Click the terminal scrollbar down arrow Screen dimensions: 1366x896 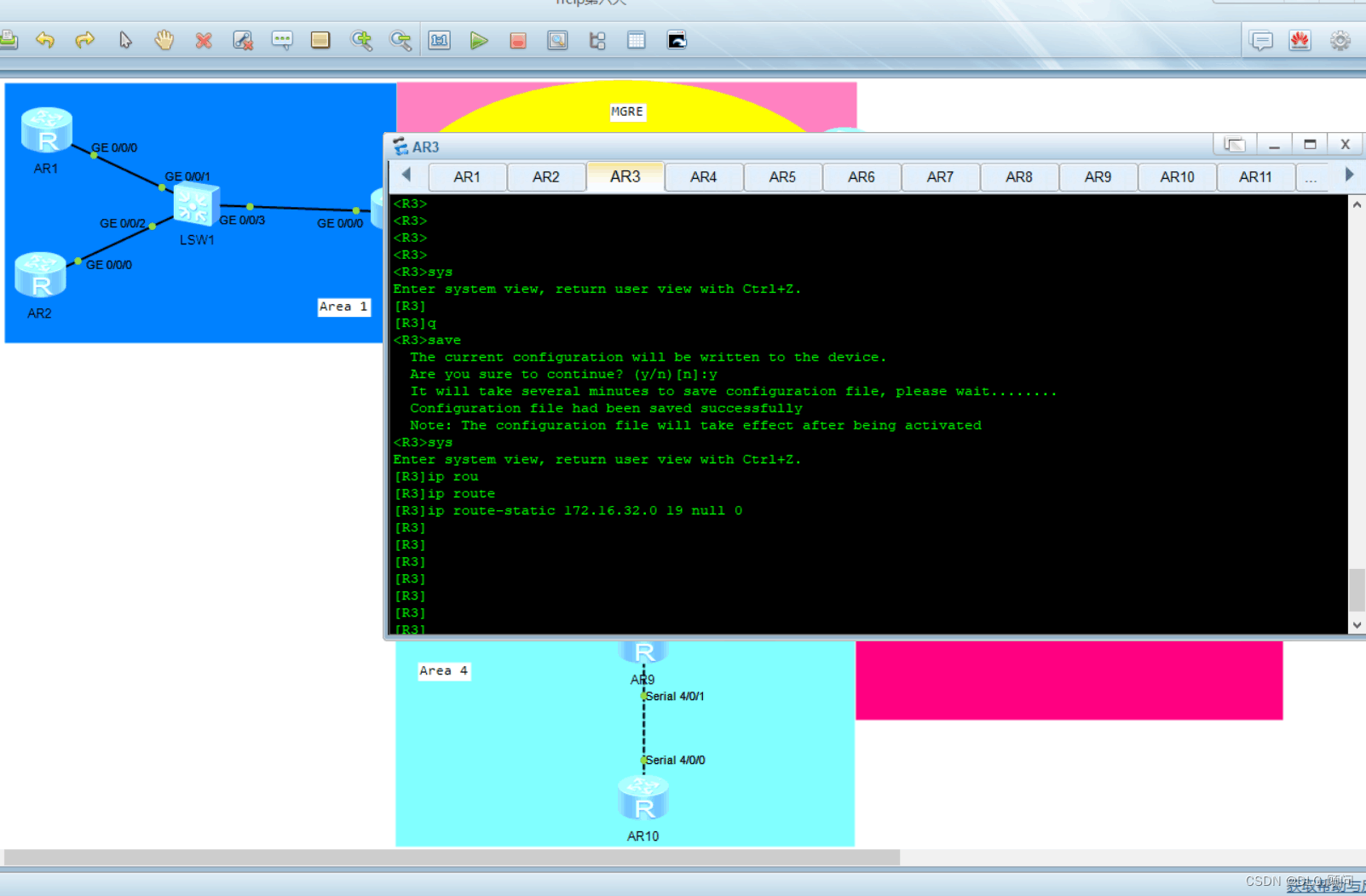pos(1357,625)
